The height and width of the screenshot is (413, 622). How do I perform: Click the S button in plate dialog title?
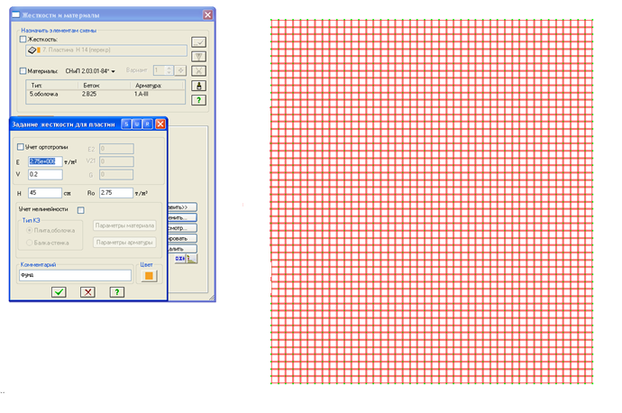(x=126, y=124)
